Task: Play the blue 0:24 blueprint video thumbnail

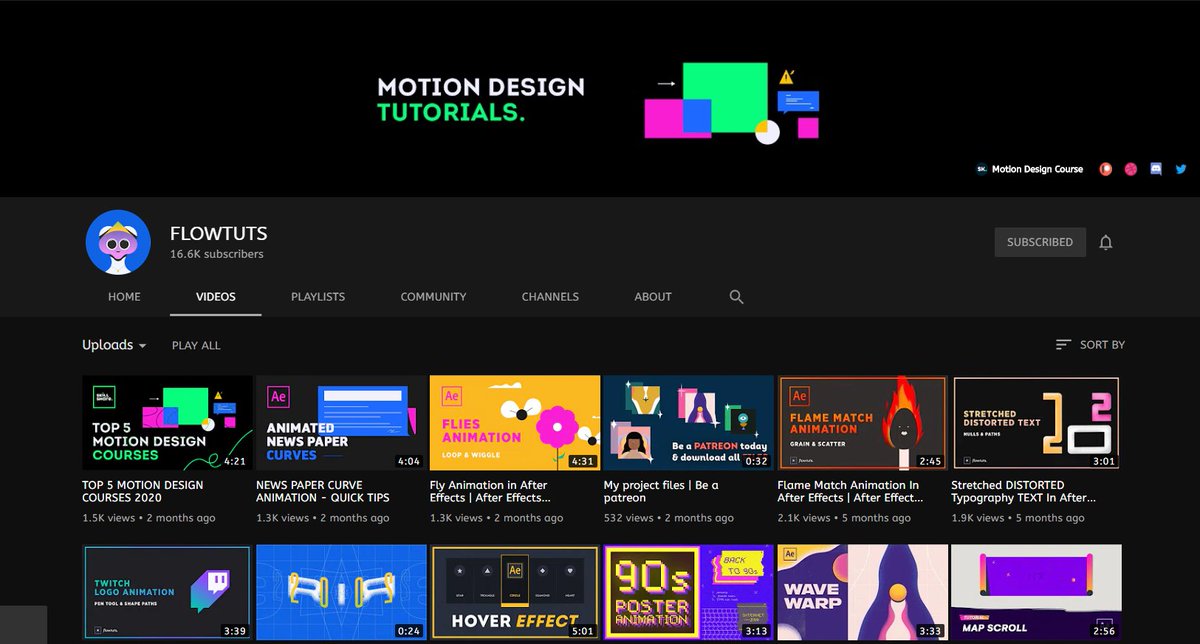Action: pyautogui.click(x=341, y=592)
